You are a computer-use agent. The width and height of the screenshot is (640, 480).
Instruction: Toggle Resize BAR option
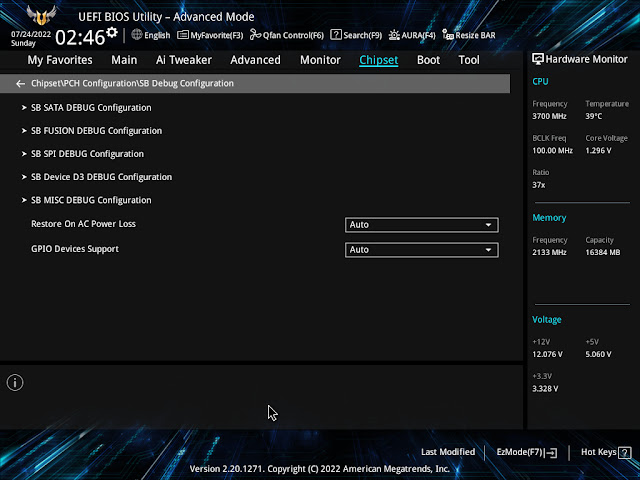[469, 35]
